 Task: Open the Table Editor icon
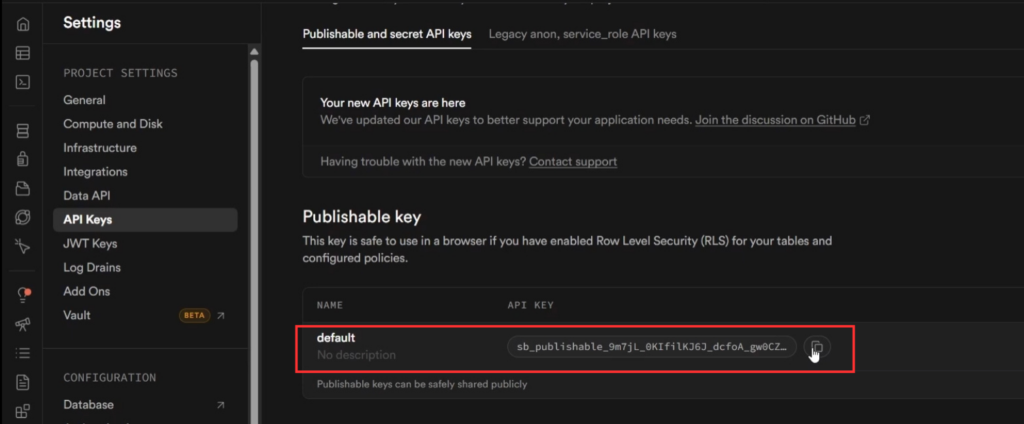coord(23,53)
